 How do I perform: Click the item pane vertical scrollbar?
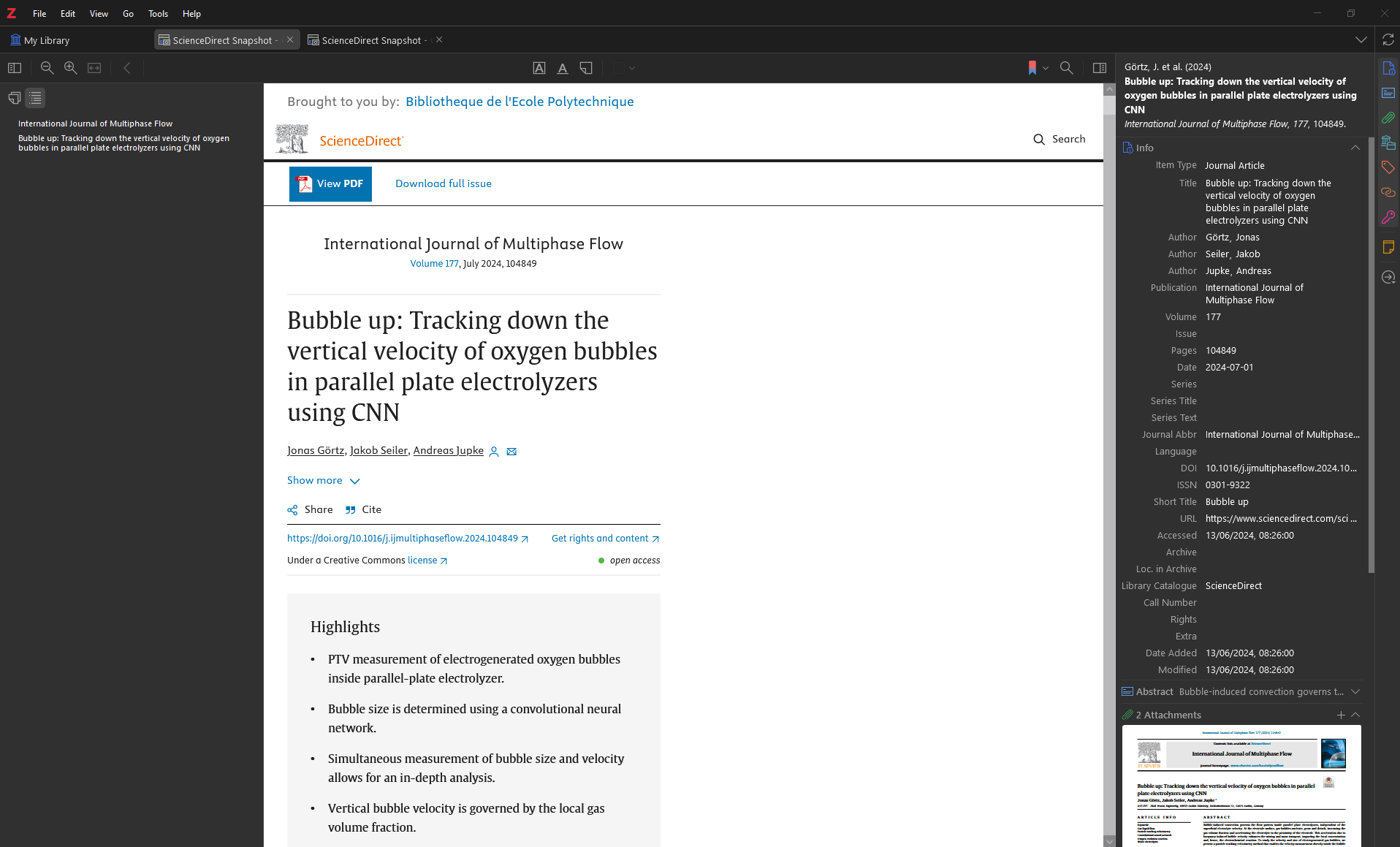tap(1371, 355)
